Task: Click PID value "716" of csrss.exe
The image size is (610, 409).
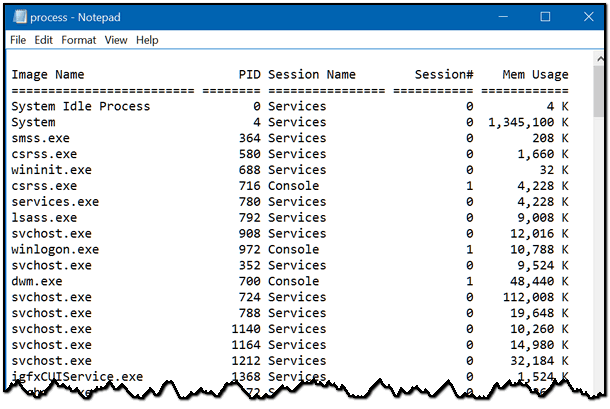Action: 250,186
